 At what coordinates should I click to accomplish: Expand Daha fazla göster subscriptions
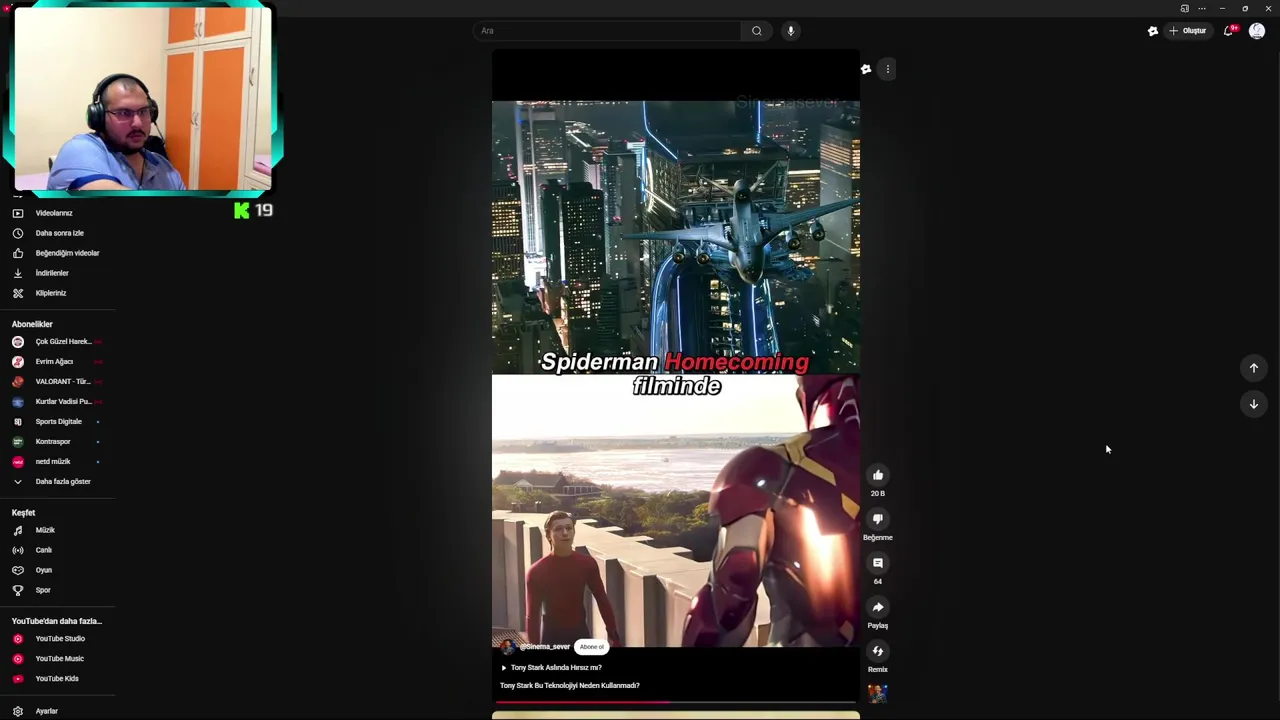[x=62, y=482]
